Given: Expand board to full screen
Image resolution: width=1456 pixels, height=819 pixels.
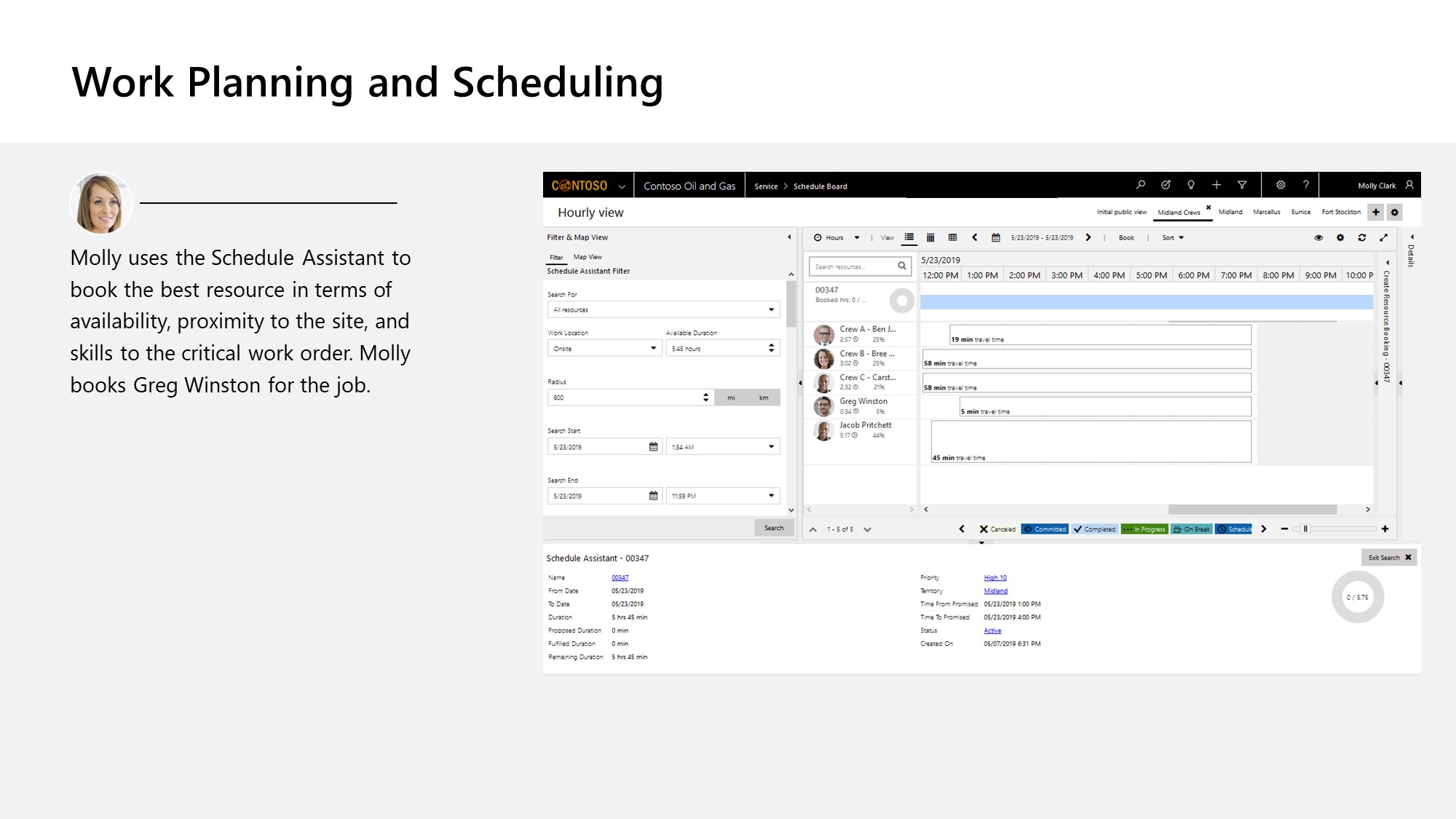Looking at the screenshot, I should (x=1384, y=237).
